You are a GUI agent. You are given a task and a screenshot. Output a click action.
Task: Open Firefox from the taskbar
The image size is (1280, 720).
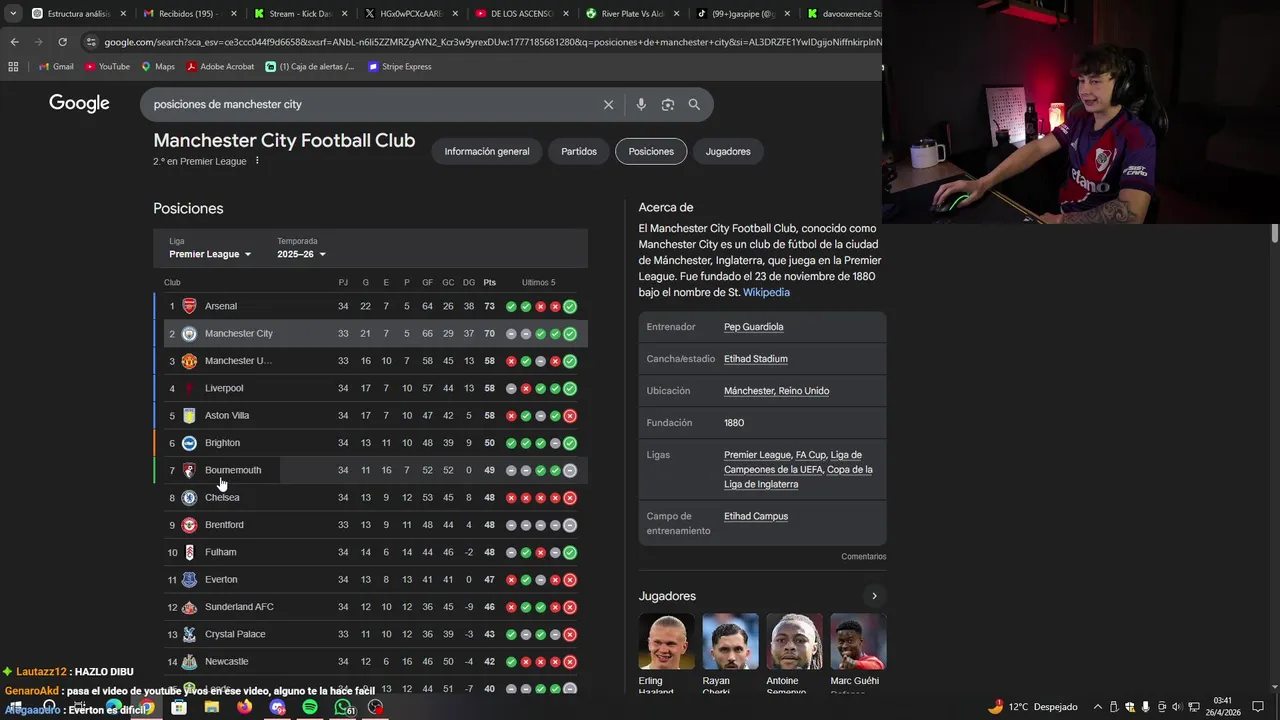click(245, 707)
